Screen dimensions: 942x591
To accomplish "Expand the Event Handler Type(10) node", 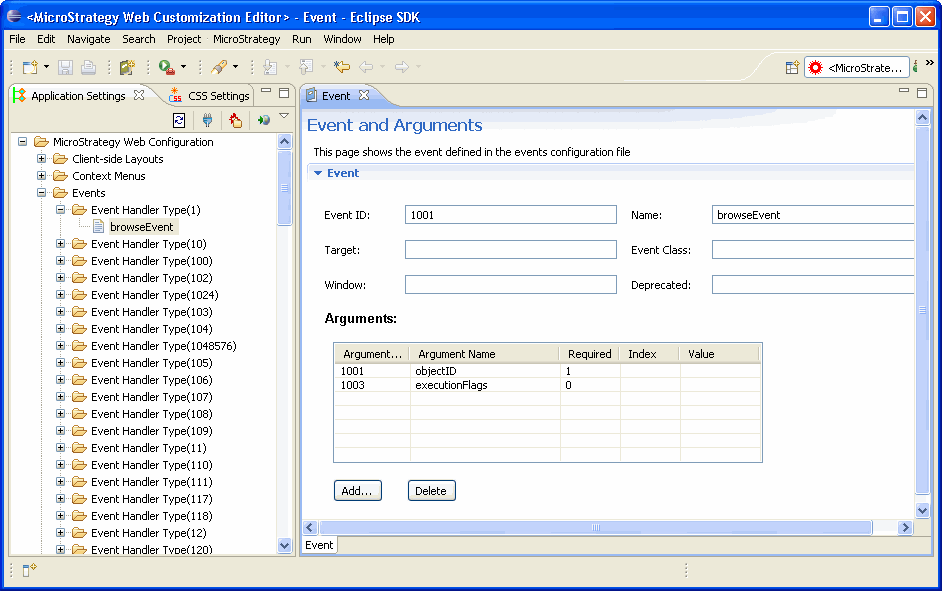I will 61,243.
